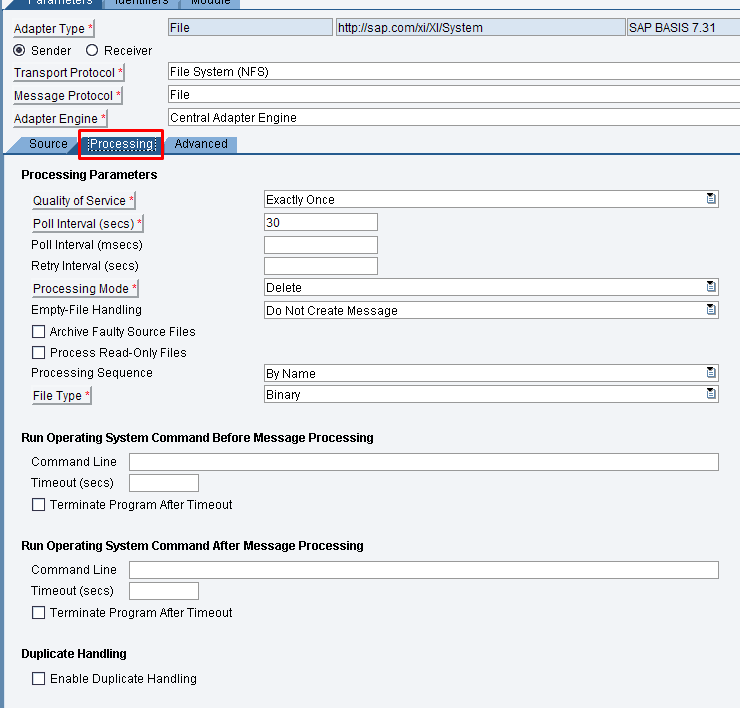Open the Processing Sequence dropdown icon
The width and height of the screenshot is (740, 708).
[x=711, y=372]
